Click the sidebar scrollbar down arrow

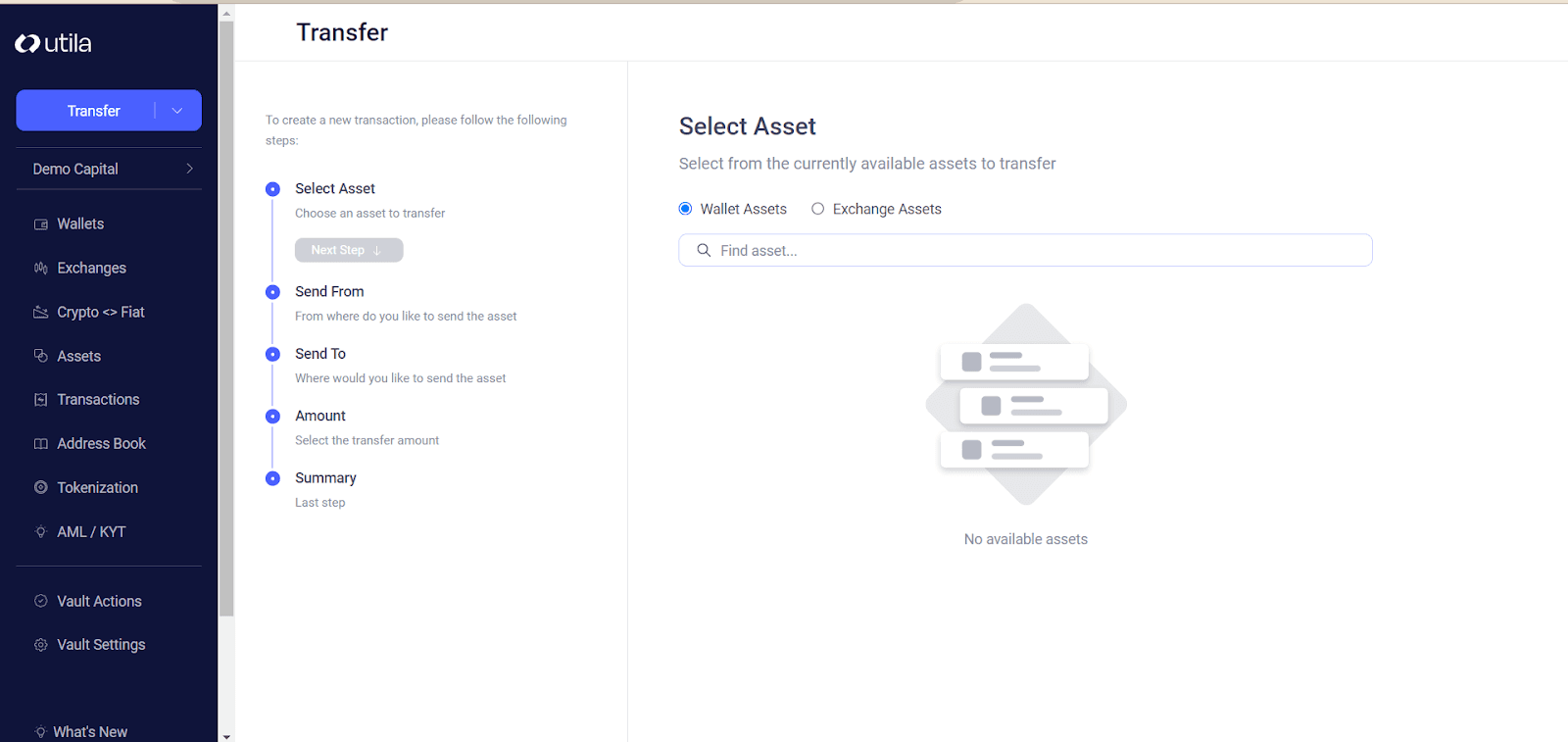tap(226, 736)
